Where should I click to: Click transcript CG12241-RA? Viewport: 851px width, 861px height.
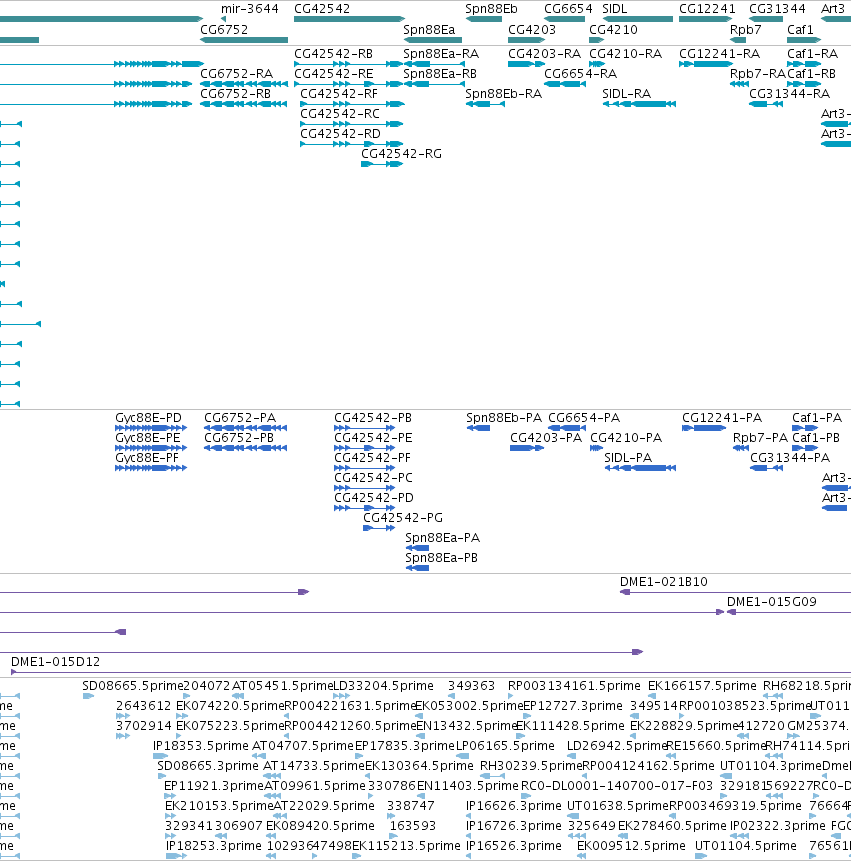pos(719,54)
